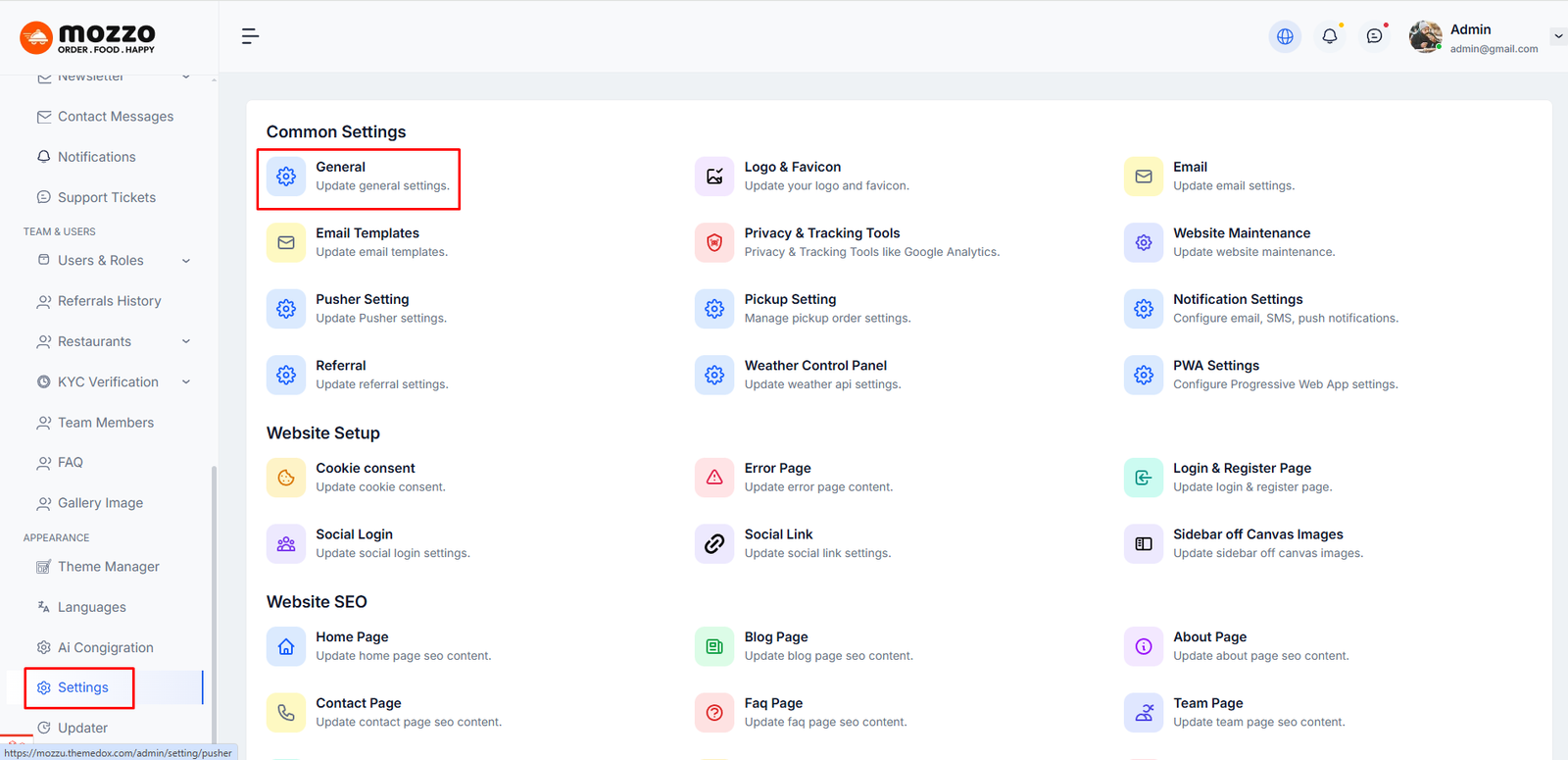Expand the Users & Roles submenu
This screenshot has height=760, width=1568.
(186, 261)
